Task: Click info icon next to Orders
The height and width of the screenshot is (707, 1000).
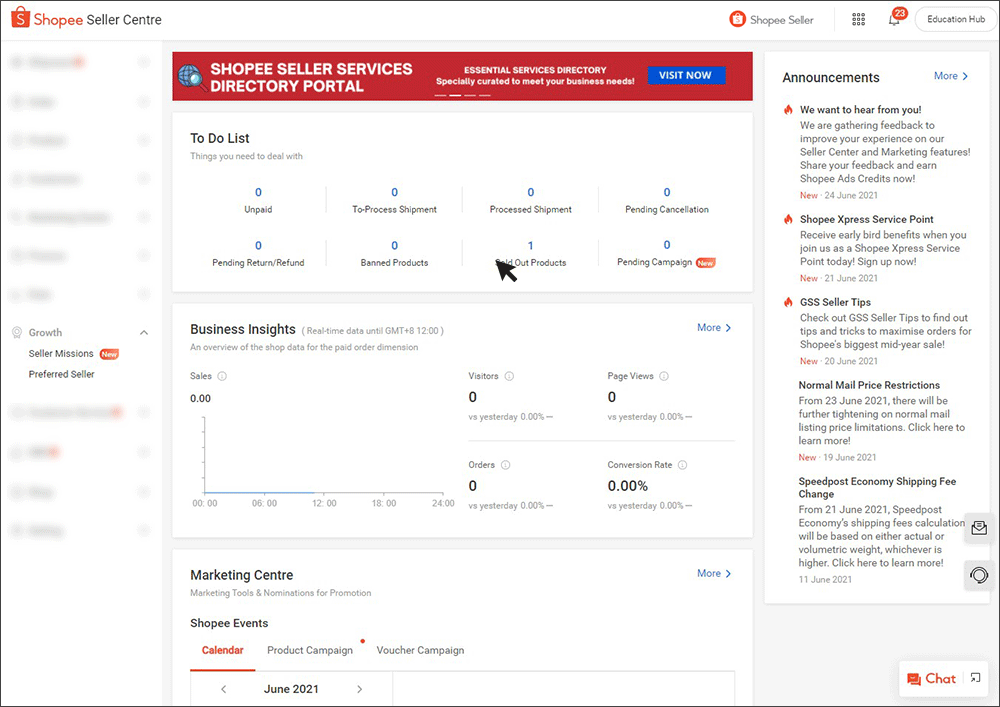Action: tap(506, 465)
